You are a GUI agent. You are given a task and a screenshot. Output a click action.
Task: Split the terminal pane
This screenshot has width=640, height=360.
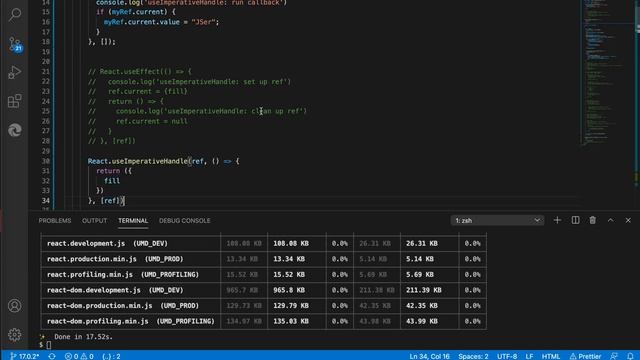575,220
